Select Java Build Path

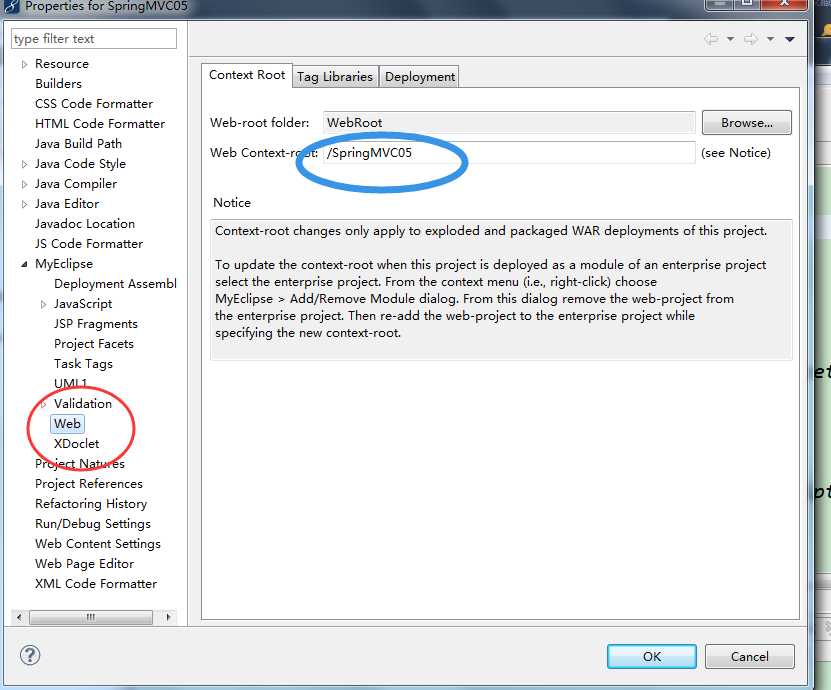(x=78, y=144)
